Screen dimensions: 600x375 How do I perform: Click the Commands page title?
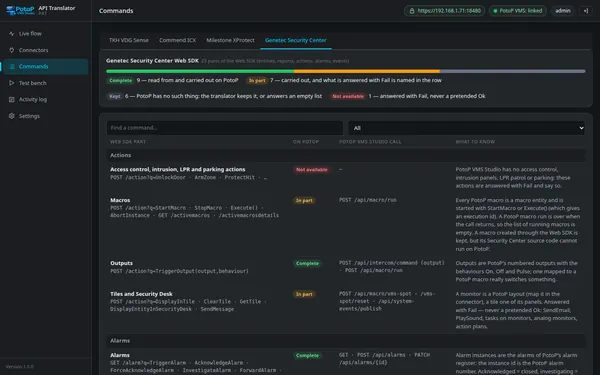coord(116,11)
